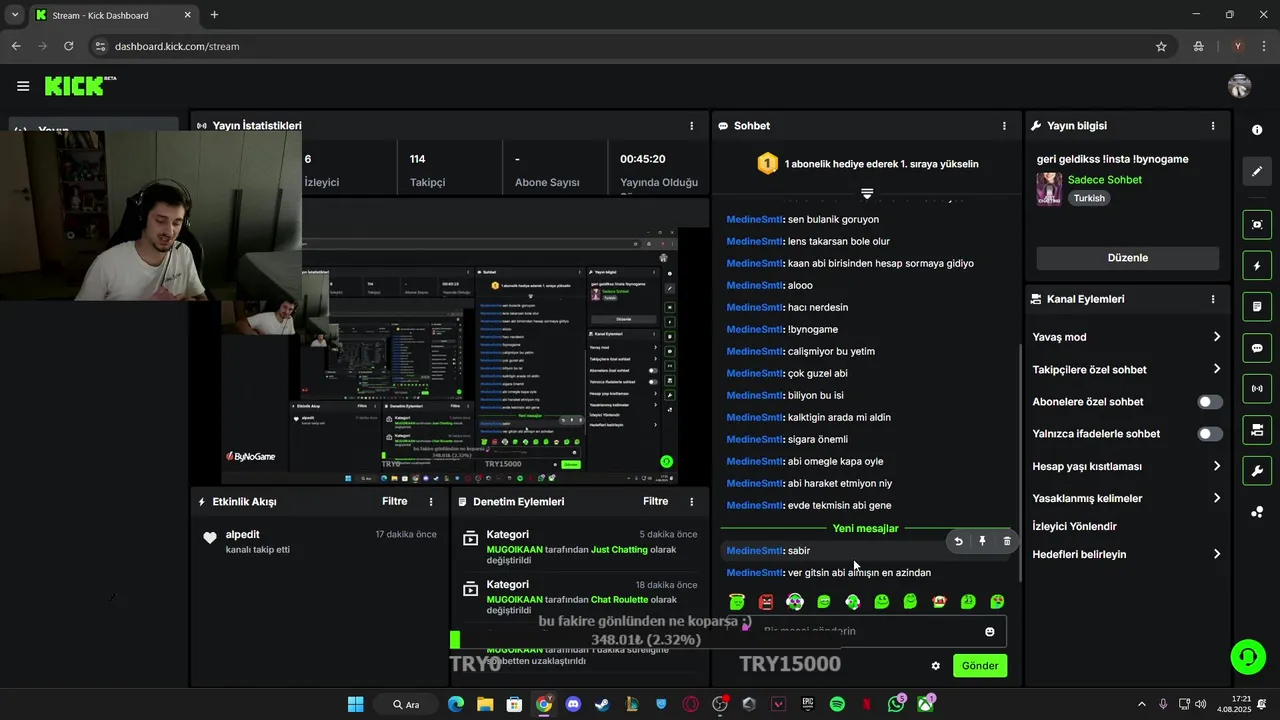Click the chat bubble icon in the sidebar
The image size is (1280, 720).
1257,348
